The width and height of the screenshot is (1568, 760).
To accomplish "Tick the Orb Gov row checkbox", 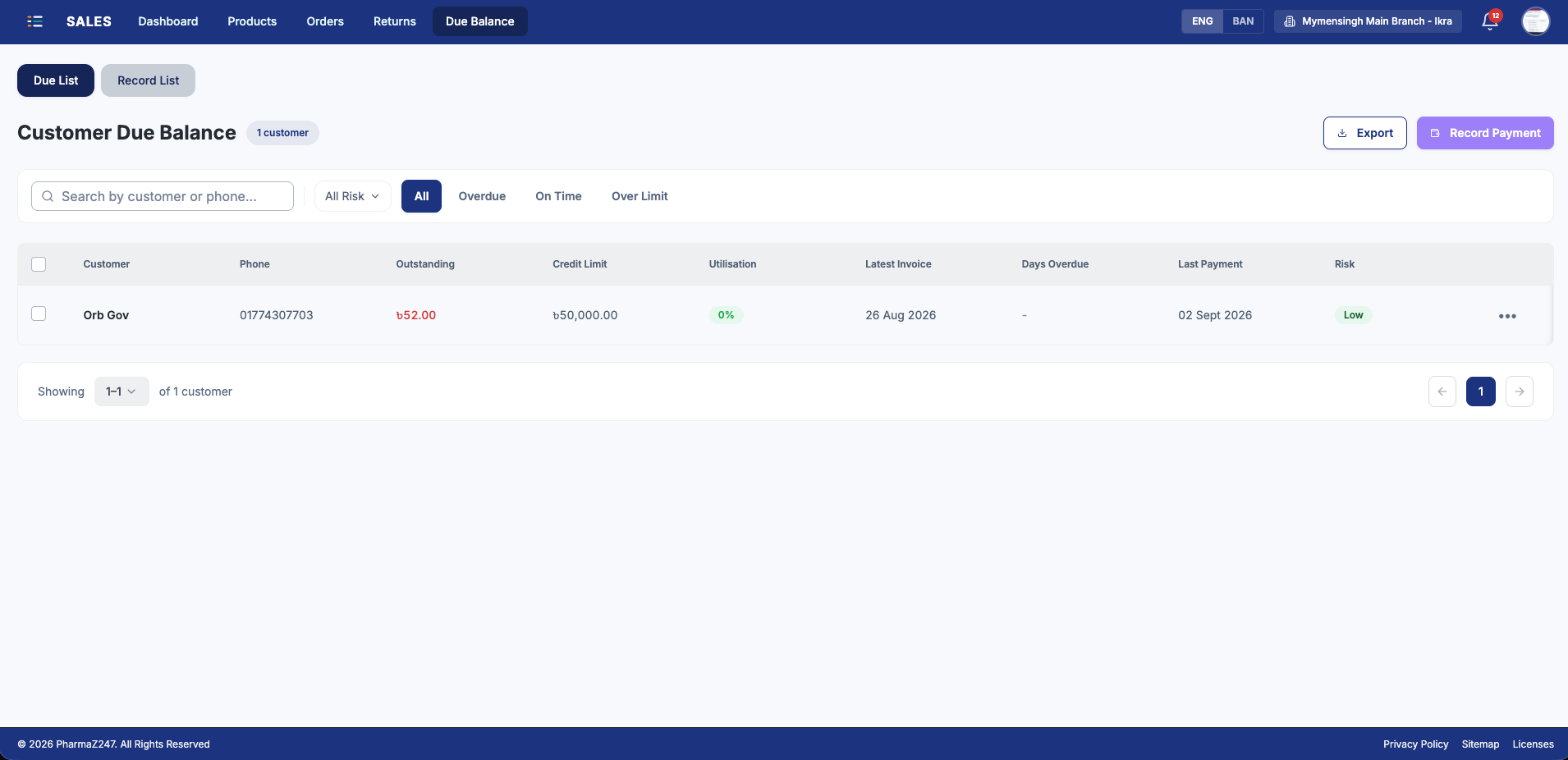I will 39,314.
